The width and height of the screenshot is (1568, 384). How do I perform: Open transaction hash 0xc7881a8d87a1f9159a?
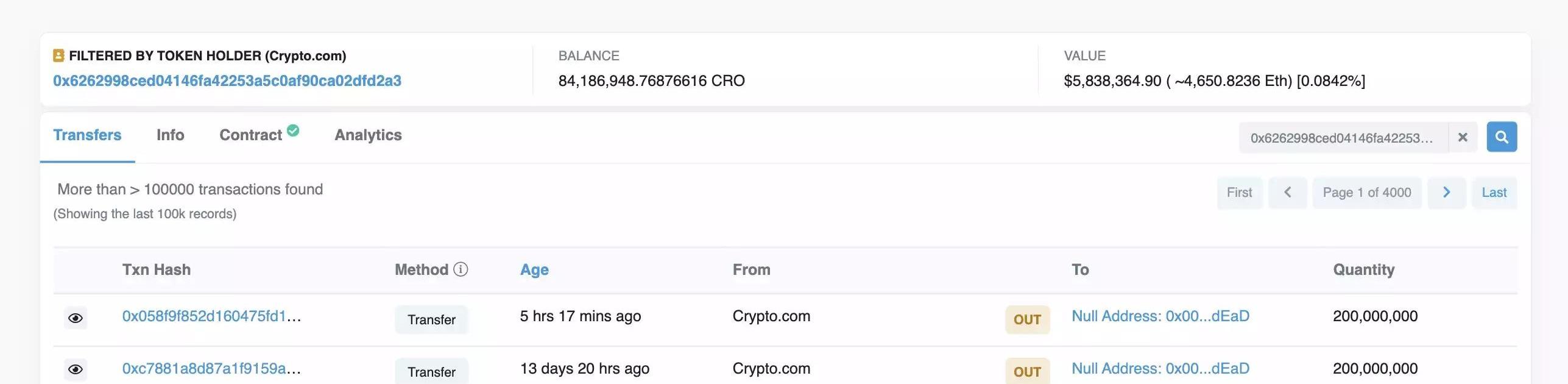(211, 369)
